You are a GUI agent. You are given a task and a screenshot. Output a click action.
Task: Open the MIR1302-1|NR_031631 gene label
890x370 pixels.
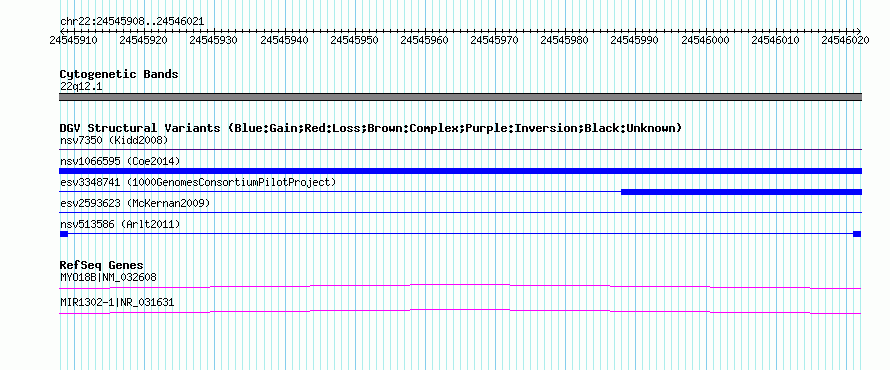click(x=117, y=303)
